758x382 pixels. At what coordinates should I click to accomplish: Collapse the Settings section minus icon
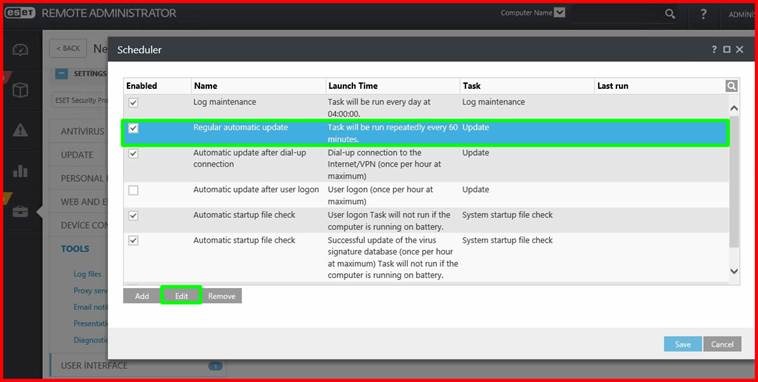(x=61, y=73)
